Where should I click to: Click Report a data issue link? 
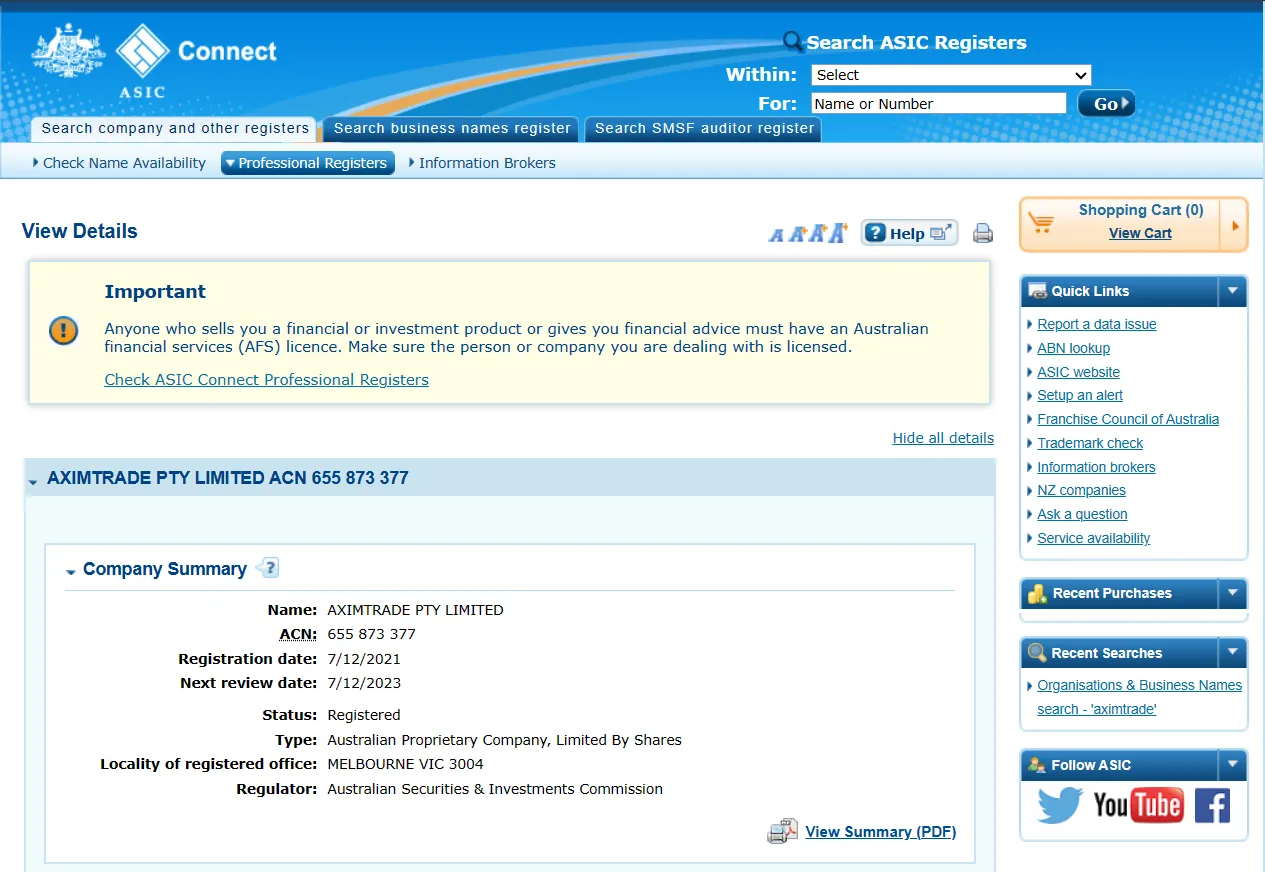(1096, 324)
